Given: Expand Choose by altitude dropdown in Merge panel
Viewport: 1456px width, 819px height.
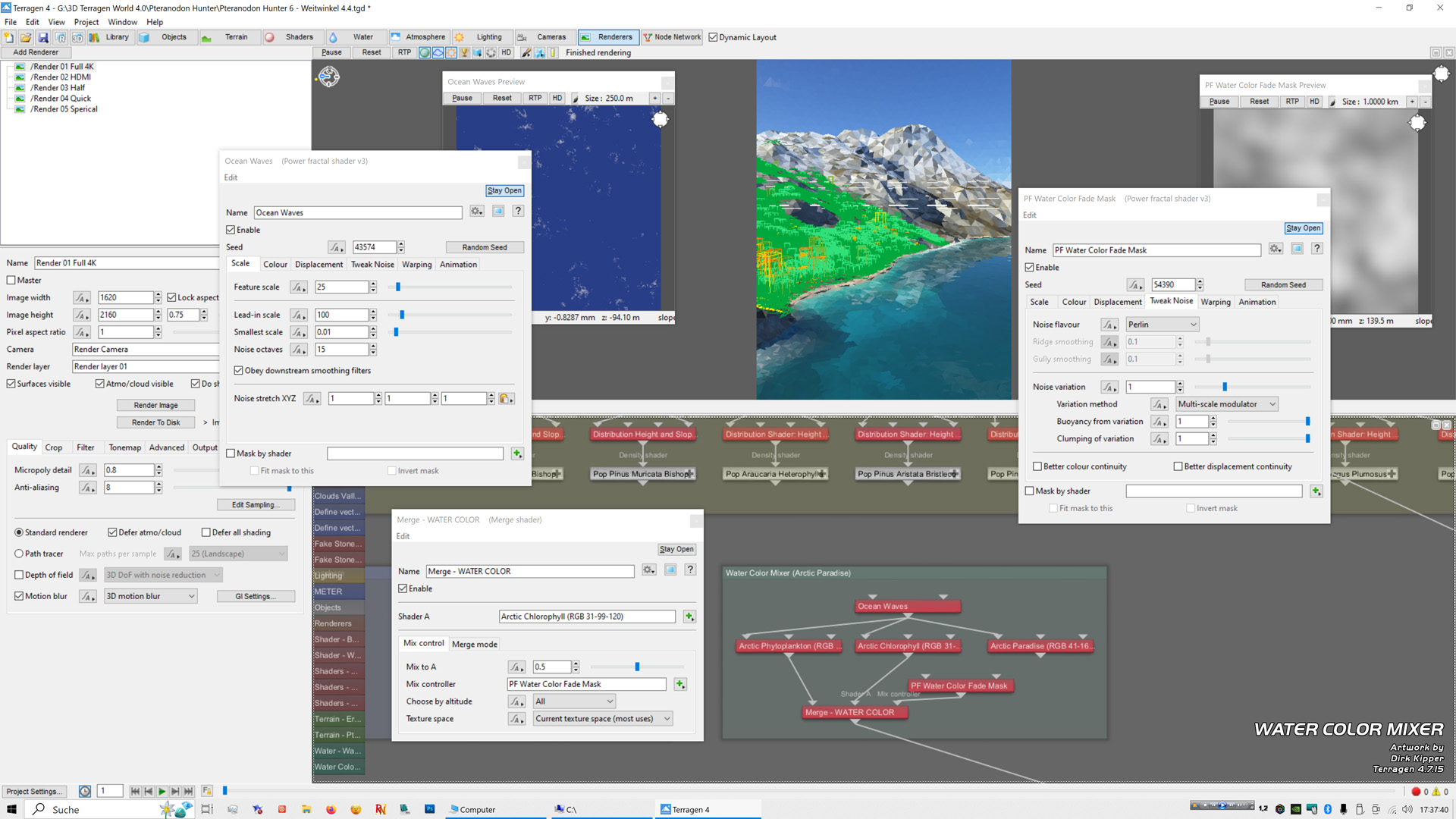Looking at the screenshot, I should point(608,701).
